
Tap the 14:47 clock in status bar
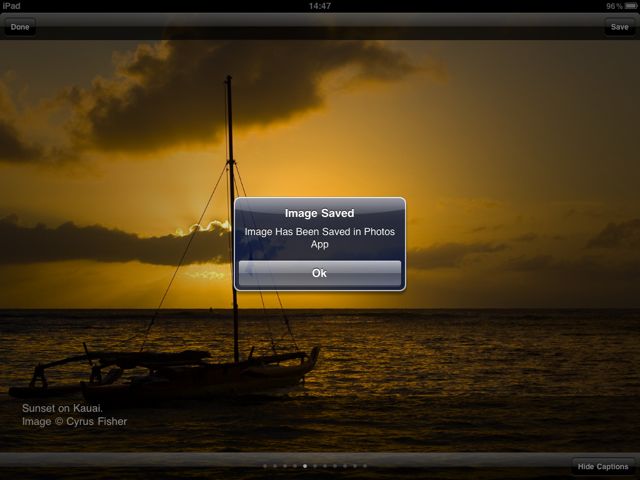(x=320, y=6)
